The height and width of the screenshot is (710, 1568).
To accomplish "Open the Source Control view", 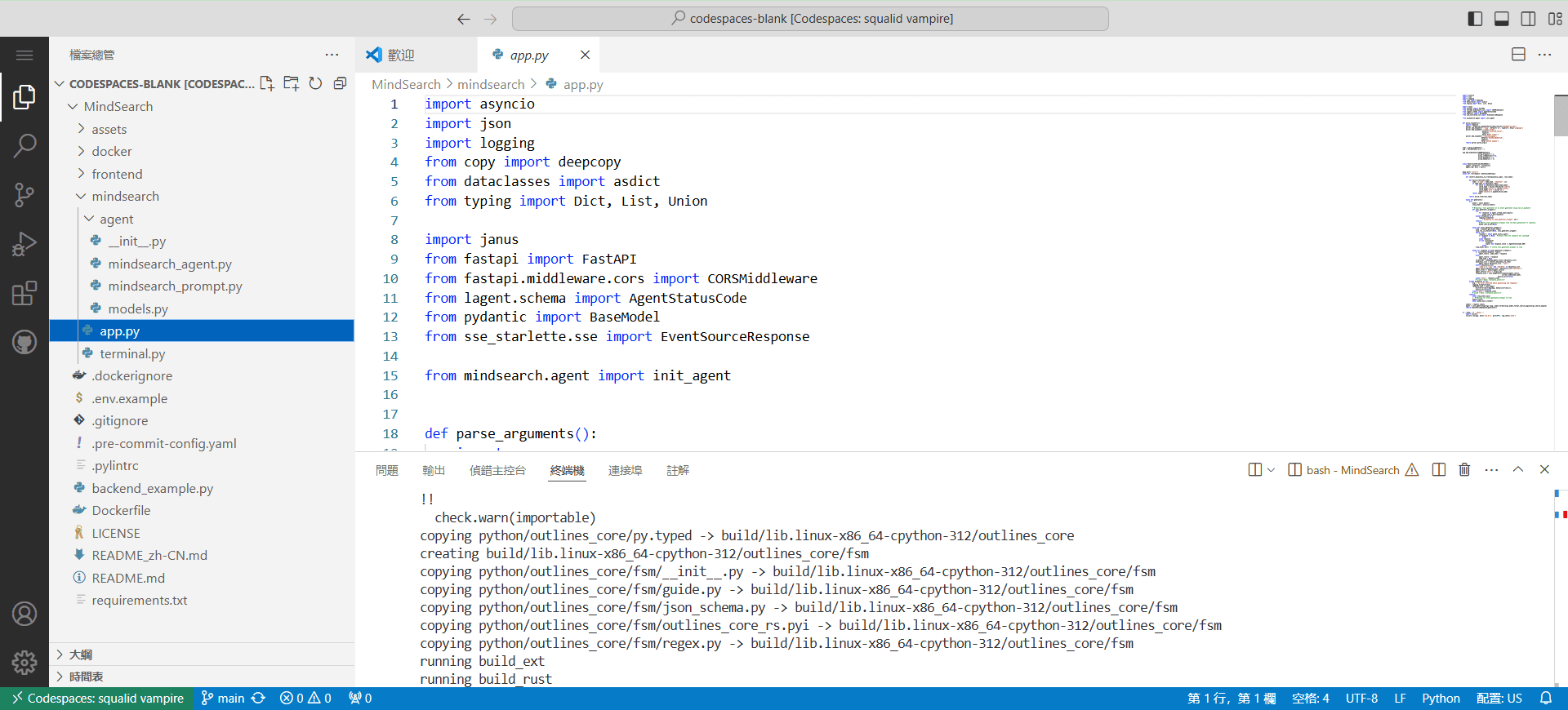I will coord(24,195).
